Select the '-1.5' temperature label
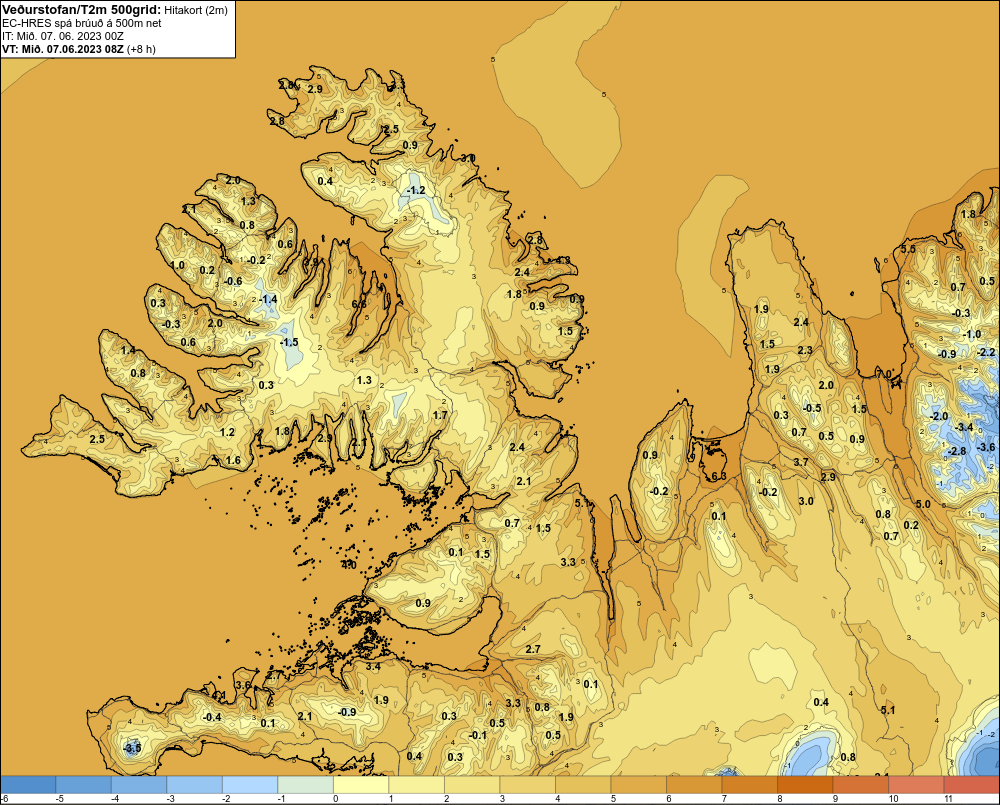 pos(289,343)
